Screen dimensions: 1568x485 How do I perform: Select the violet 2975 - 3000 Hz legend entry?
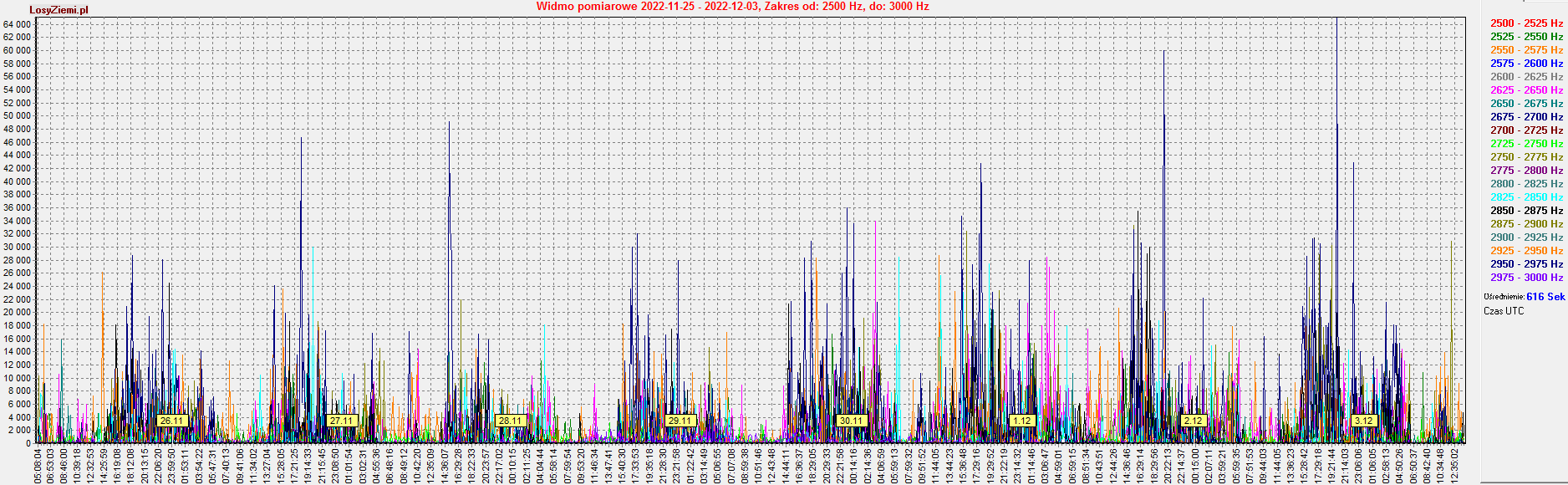coord(1526,278)
